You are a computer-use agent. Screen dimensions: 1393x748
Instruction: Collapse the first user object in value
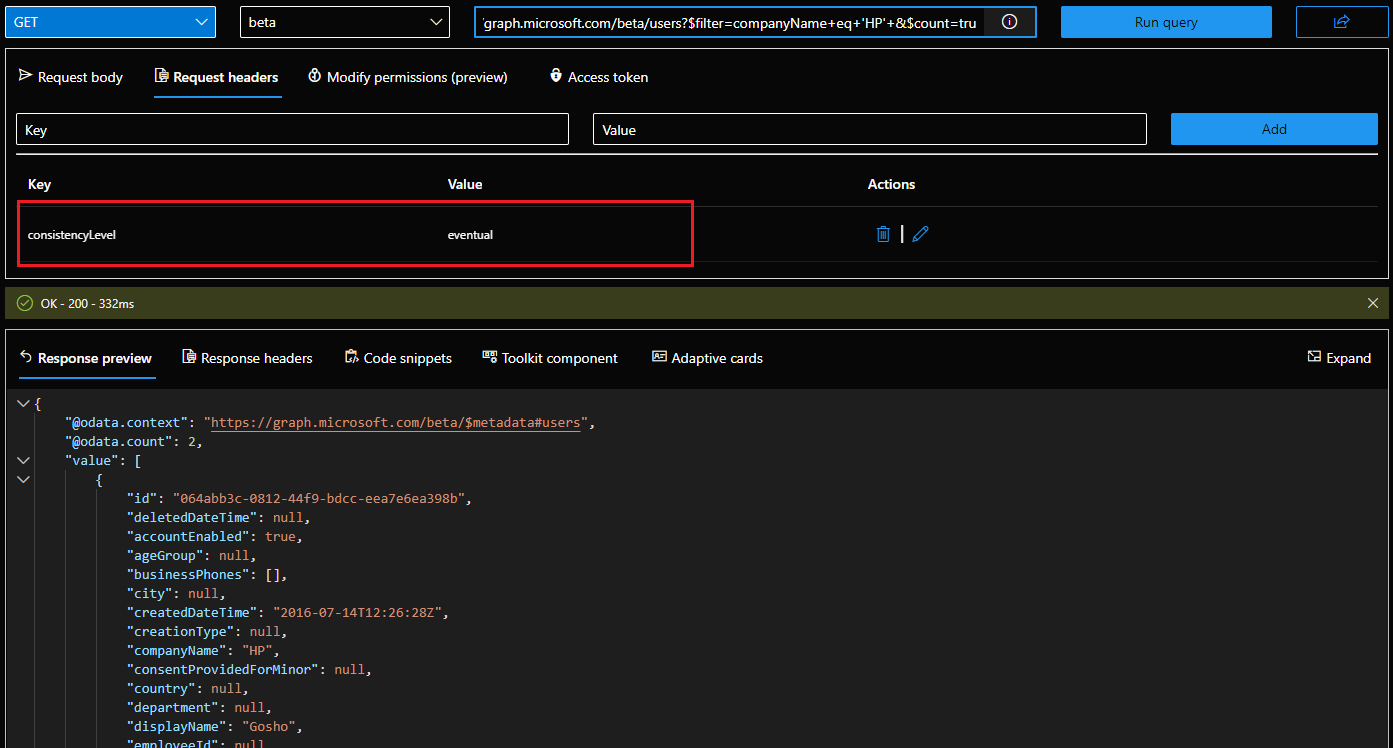click(24, 479)
